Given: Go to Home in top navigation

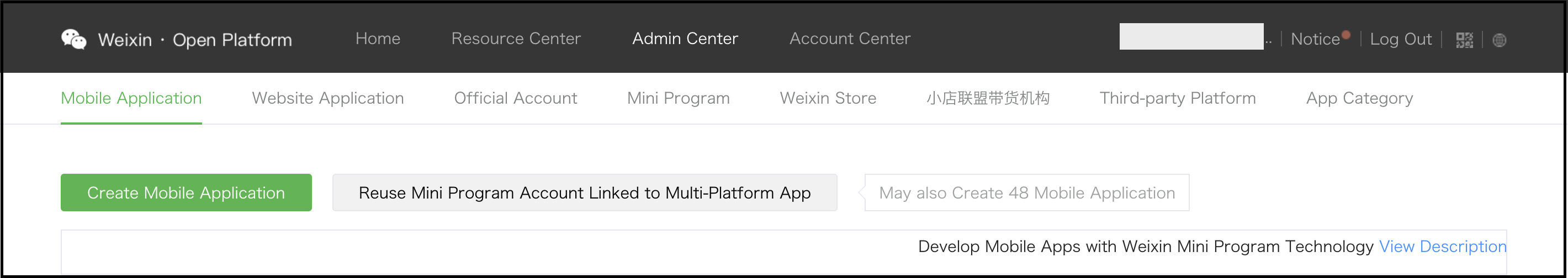Looking at the screenshot, I should [378, 38].
